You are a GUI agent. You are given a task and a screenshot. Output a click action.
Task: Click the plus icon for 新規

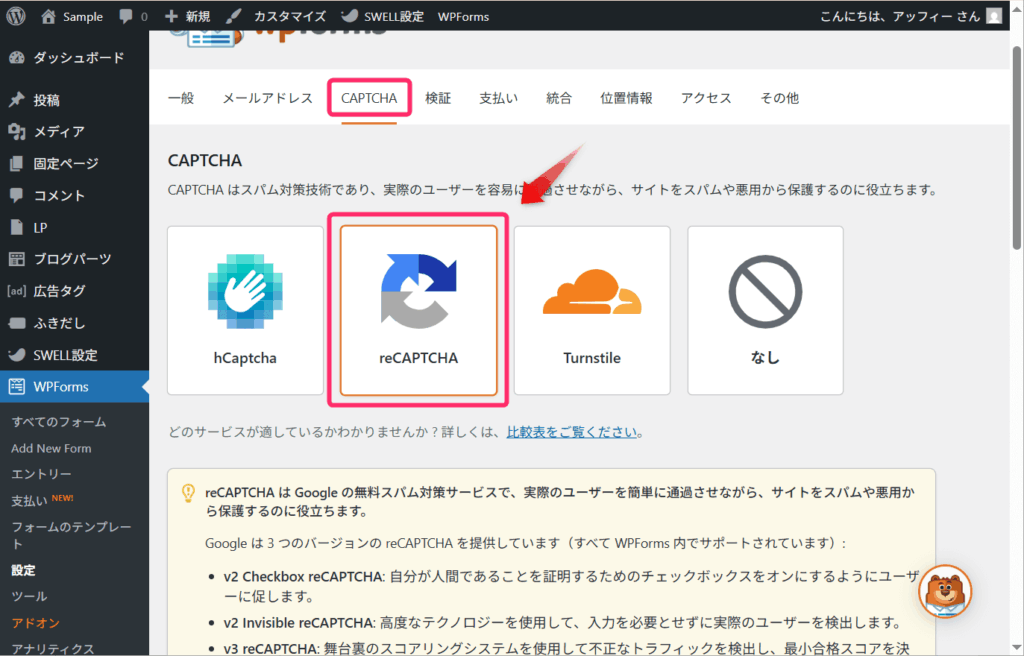coord(171,16)
